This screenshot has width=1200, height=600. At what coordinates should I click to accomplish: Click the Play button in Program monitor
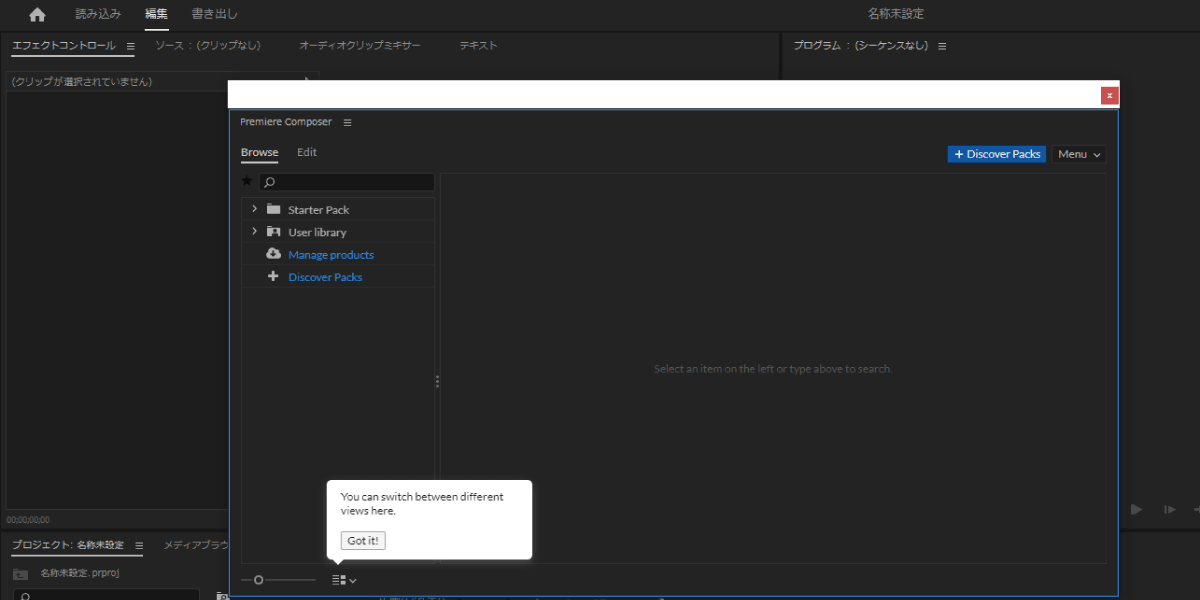click(x=1136, y=509)
